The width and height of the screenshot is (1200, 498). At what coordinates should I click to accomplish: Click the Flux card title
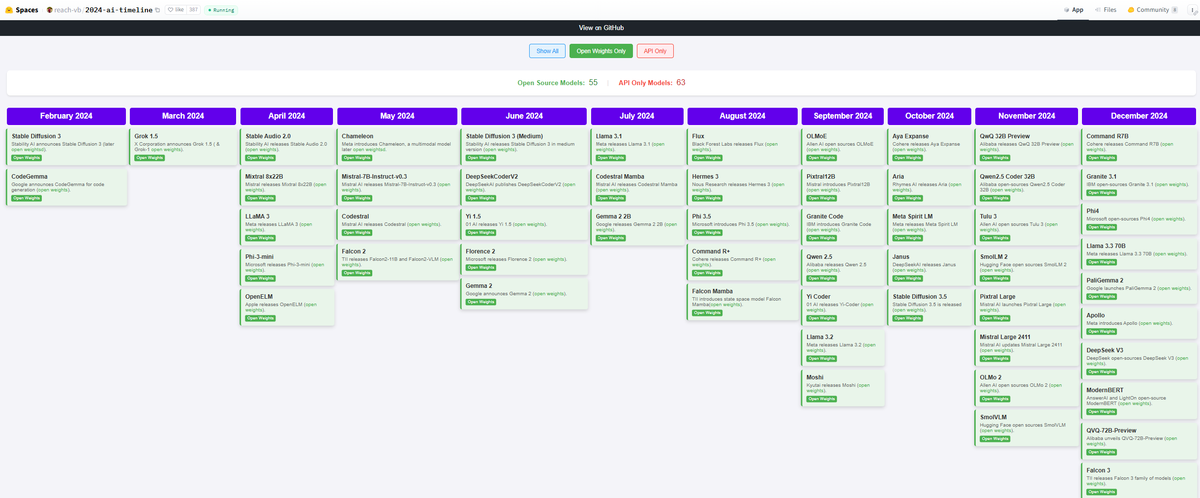tap(698, 135)
